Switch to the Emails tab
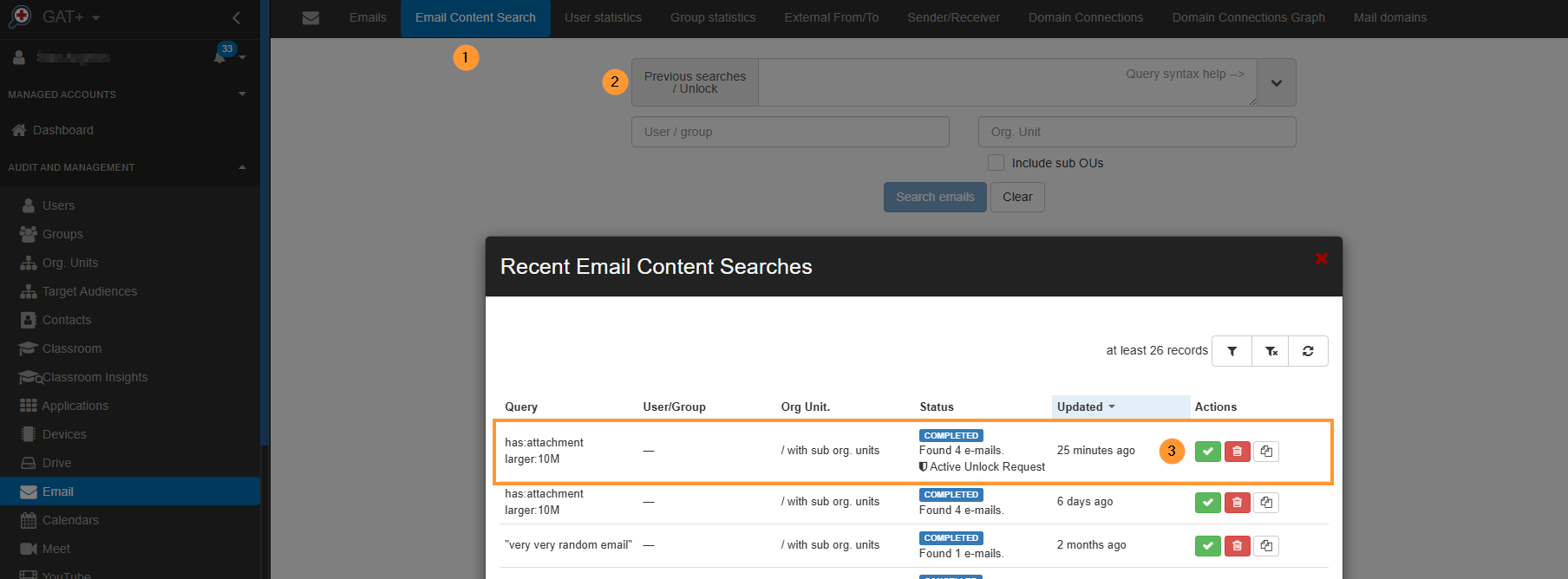The image size is (1568, 579). 368,17
